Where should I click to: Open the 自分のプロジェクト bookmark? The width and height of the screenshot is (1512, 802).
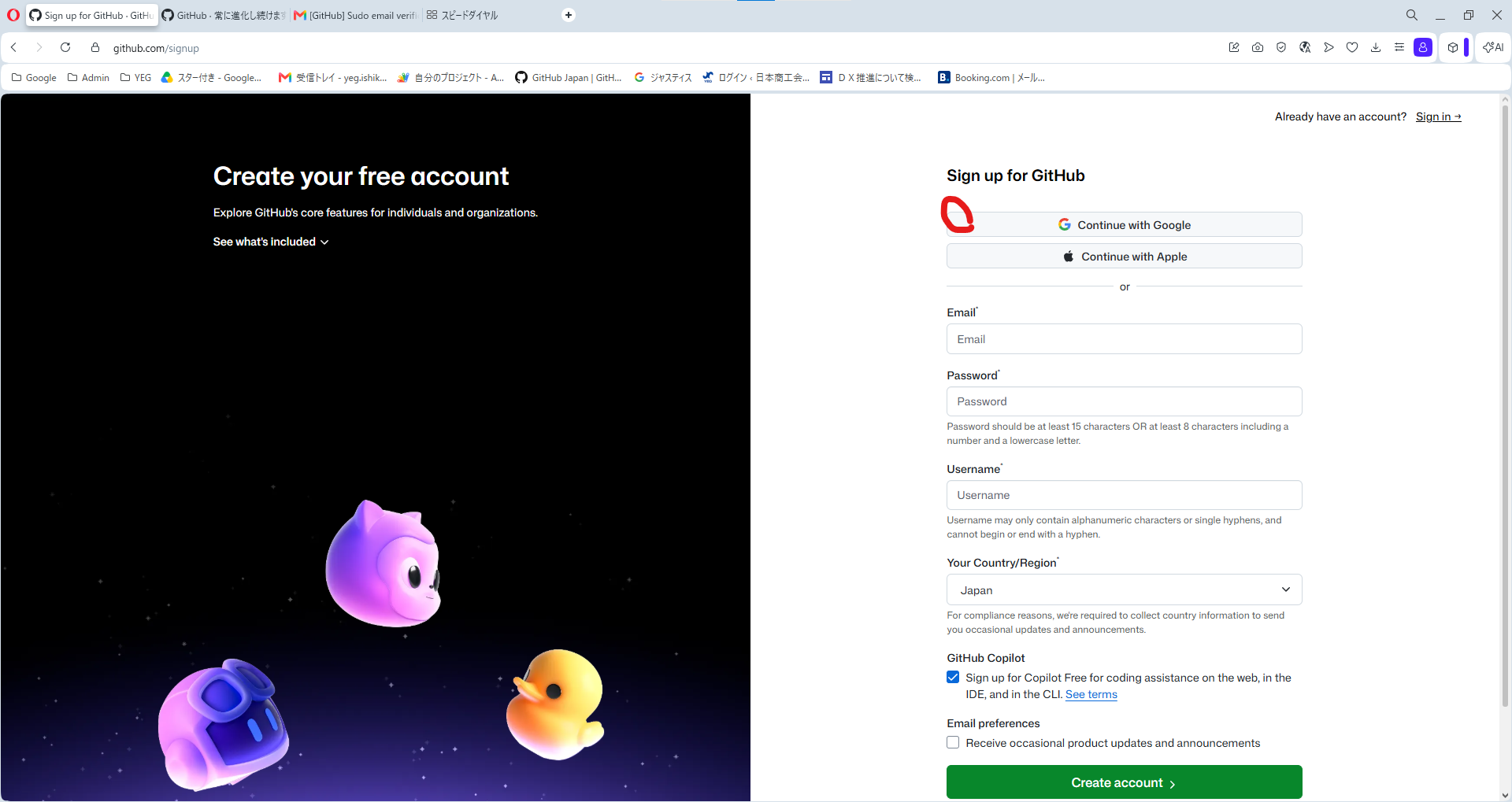450,77
